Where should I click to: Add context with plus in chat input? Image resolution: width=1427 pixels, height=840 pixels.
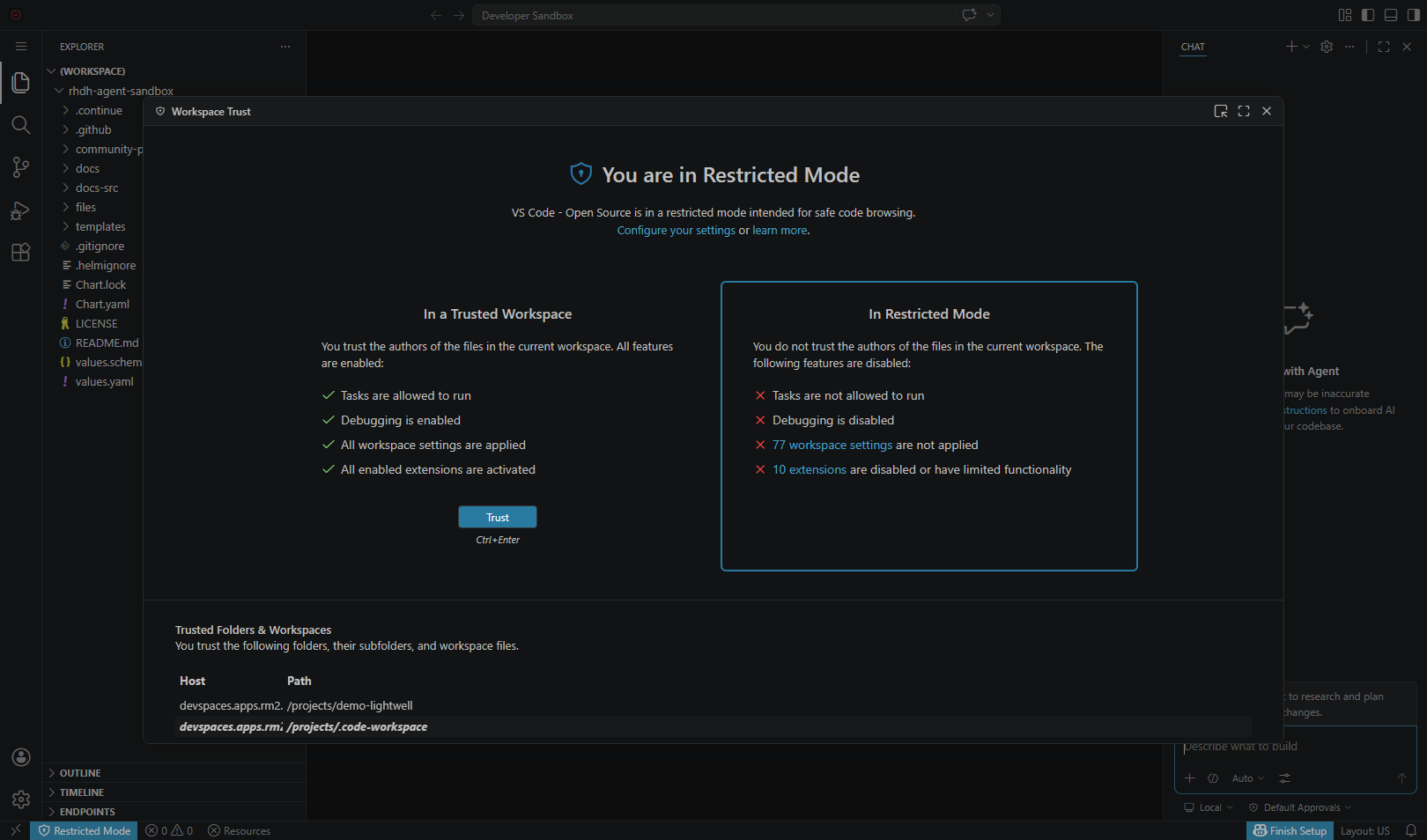click(1190, 778)
